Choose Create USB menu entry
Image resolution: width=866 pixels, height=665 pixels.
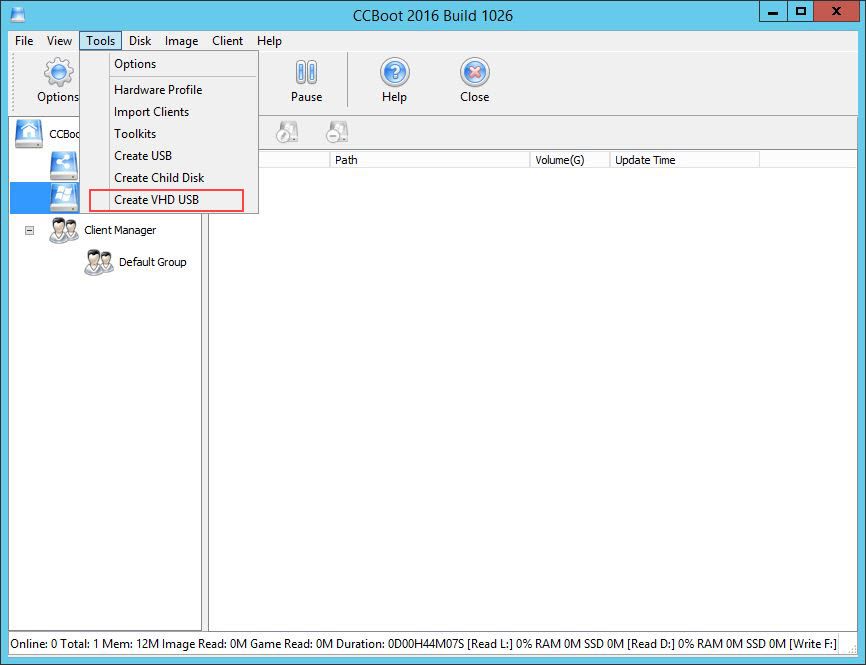[x=168, y=156]
